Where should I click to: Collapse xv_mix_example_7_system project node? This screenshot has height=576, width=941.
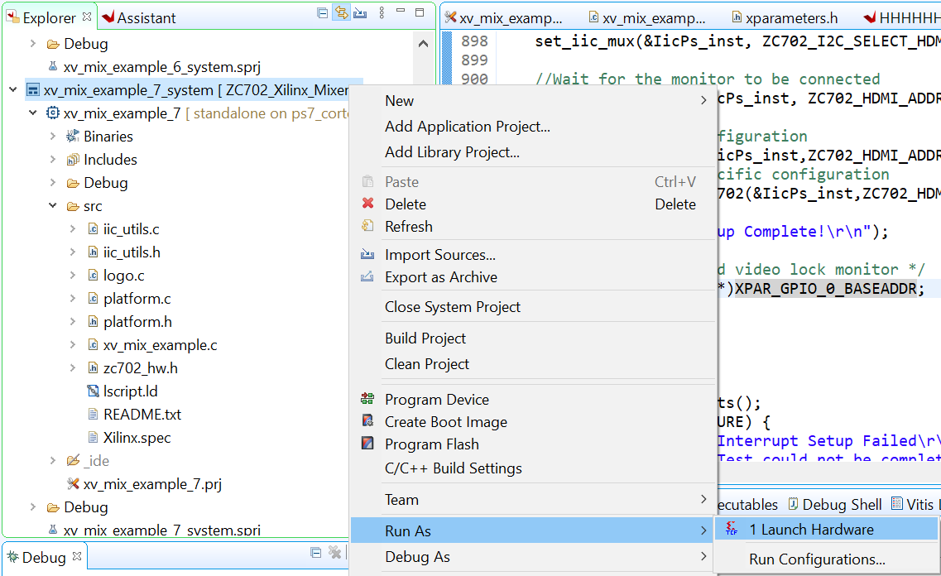[x=13, y=90]
